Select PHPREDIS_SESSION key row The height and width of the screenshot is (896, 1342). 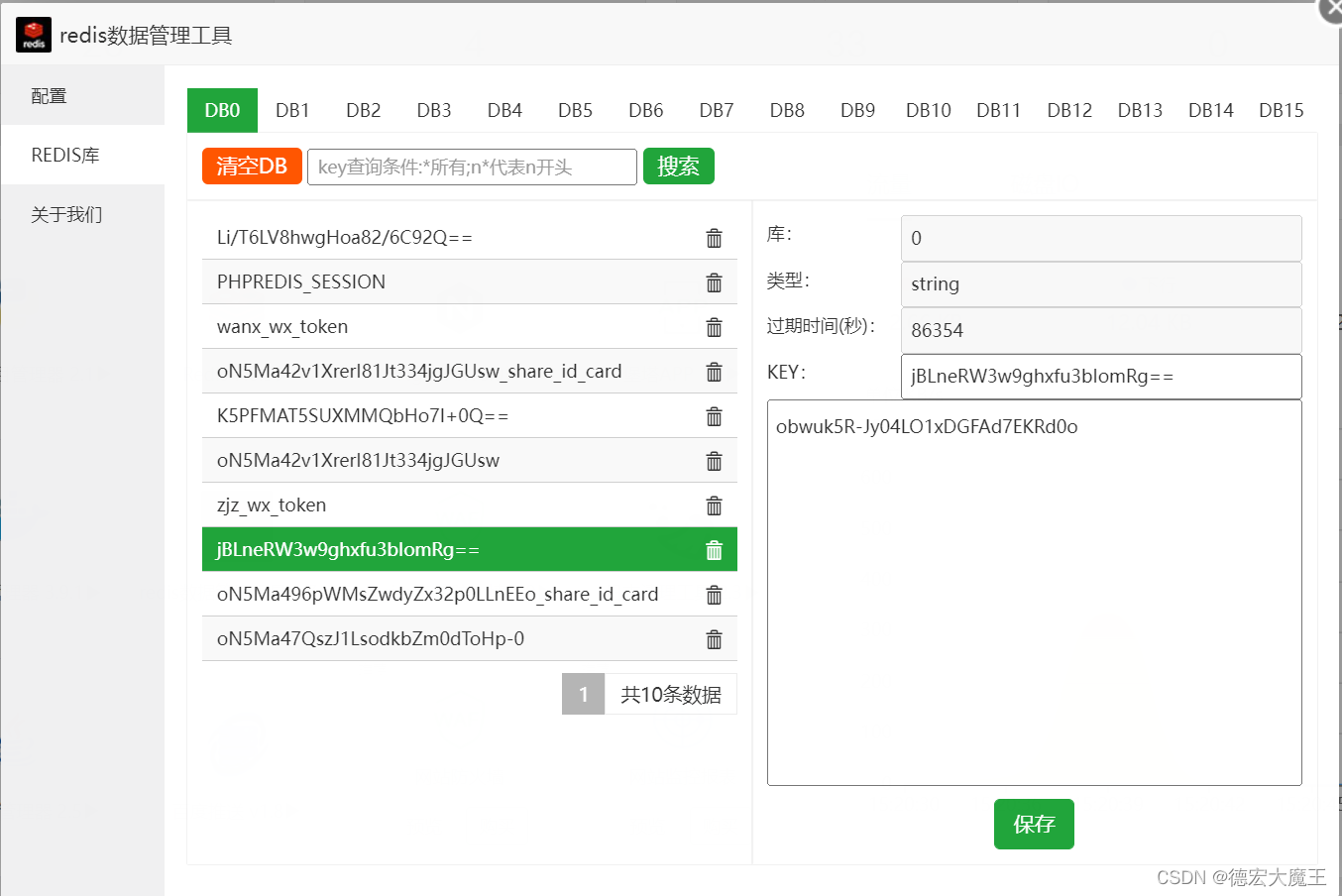point(470,282)
